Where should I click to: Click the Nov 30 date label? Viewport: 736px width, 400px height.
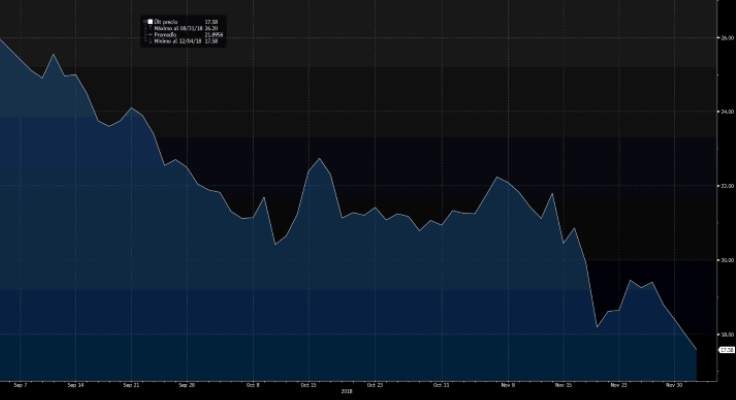[x=674, y=385]
